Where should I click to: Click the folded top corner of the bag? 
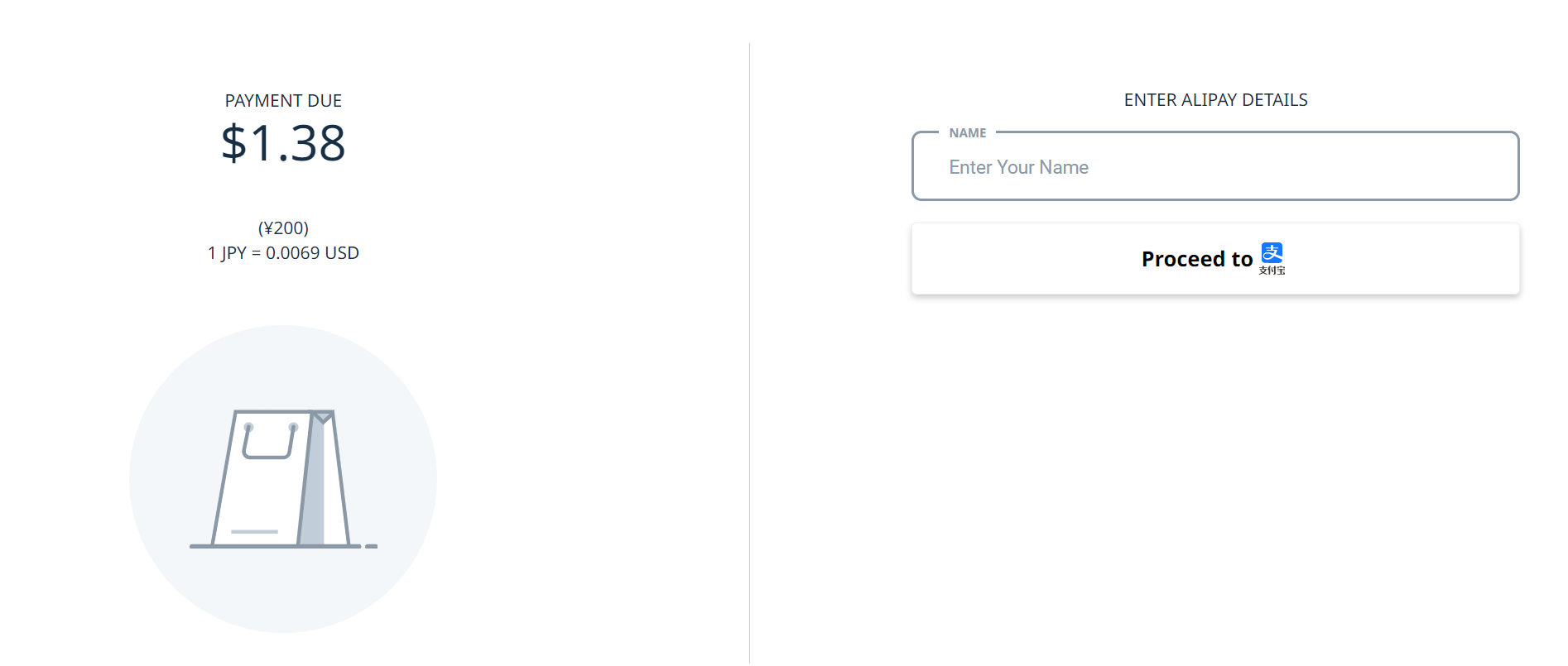[323, 417]
